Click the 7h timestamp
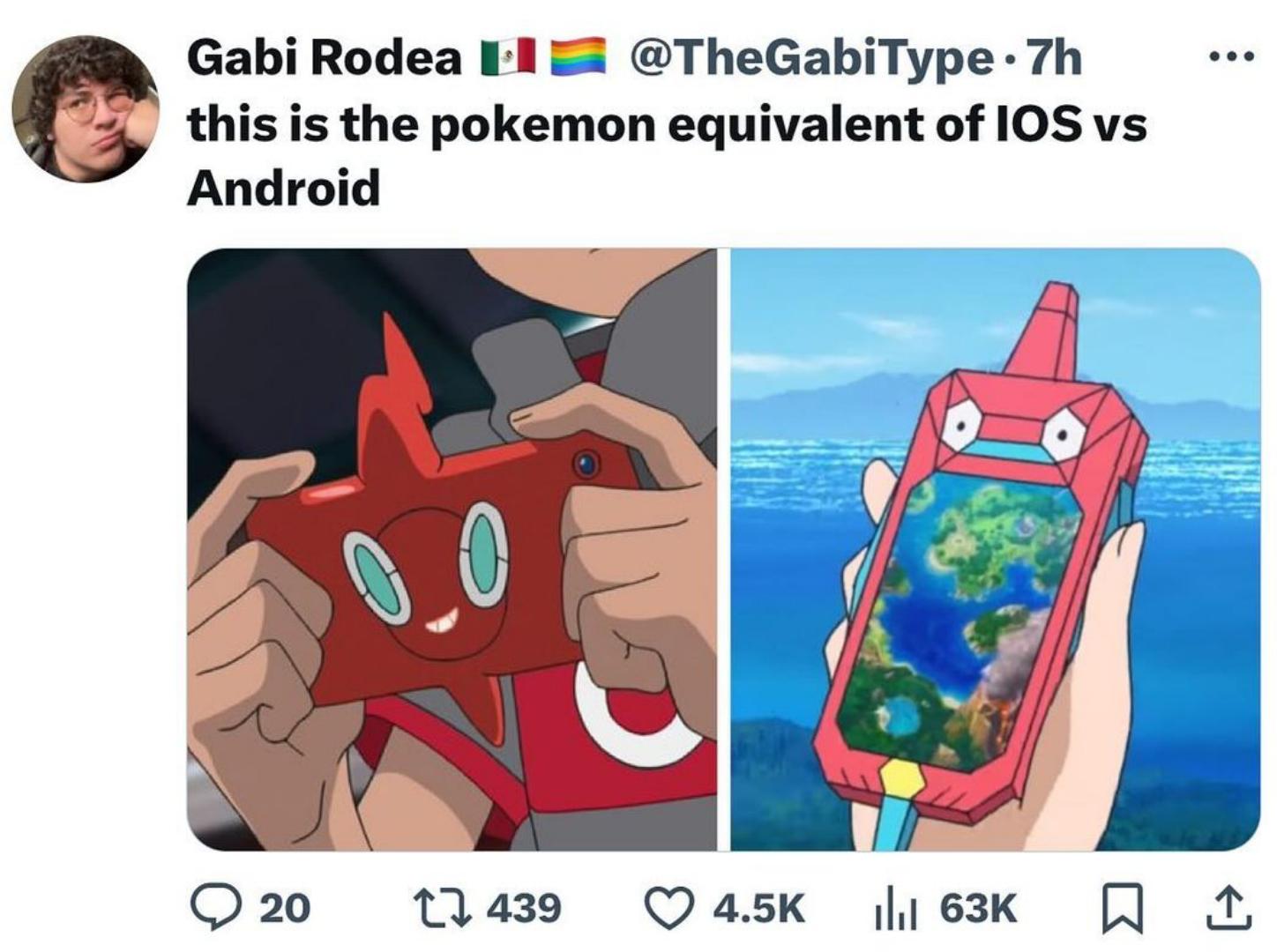Image resolution: width=1277 pixels, height=952 pixels. point(1055,59)
